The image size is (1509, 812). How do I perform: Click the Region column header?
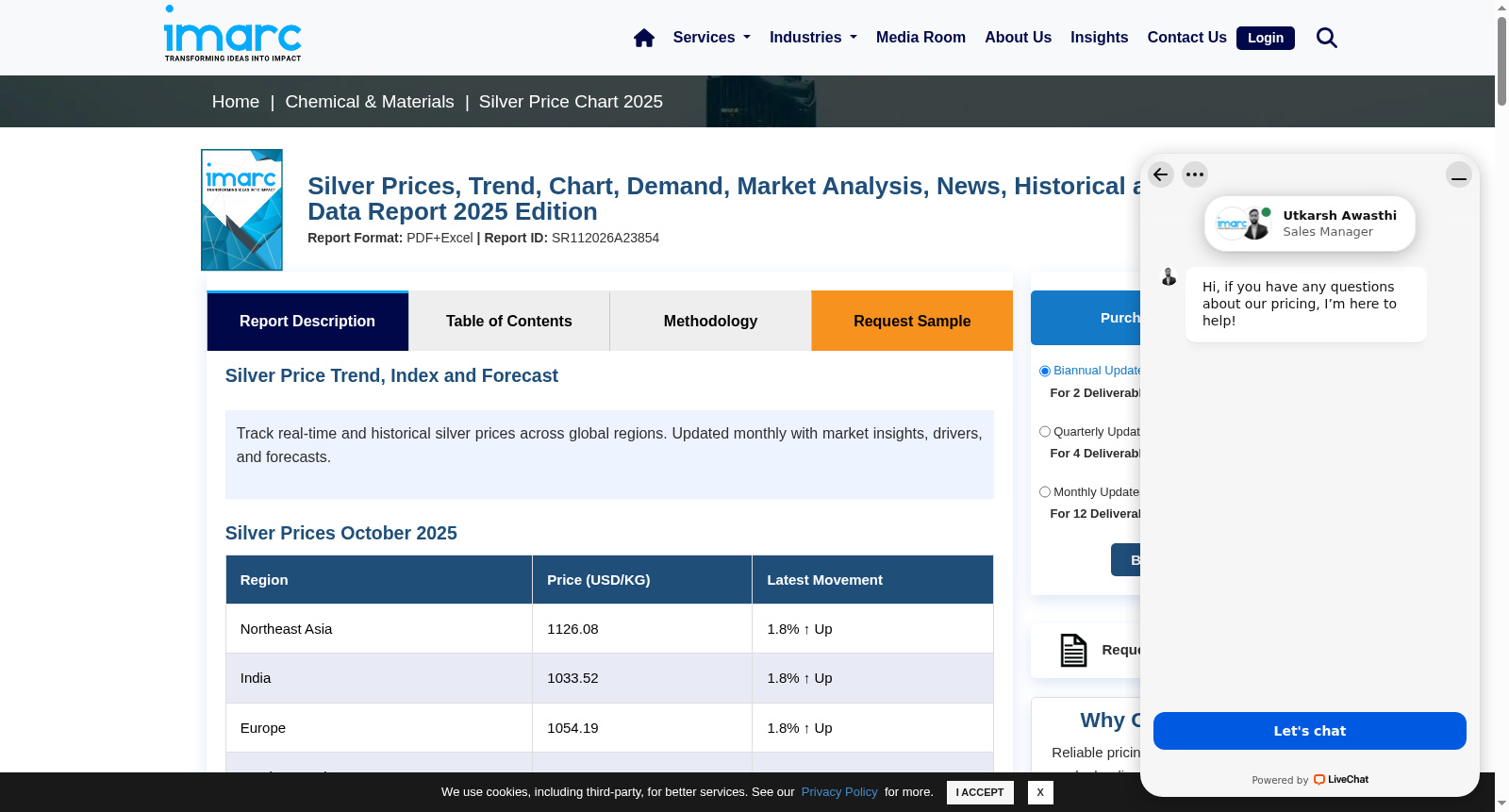(x=379, y=580)
